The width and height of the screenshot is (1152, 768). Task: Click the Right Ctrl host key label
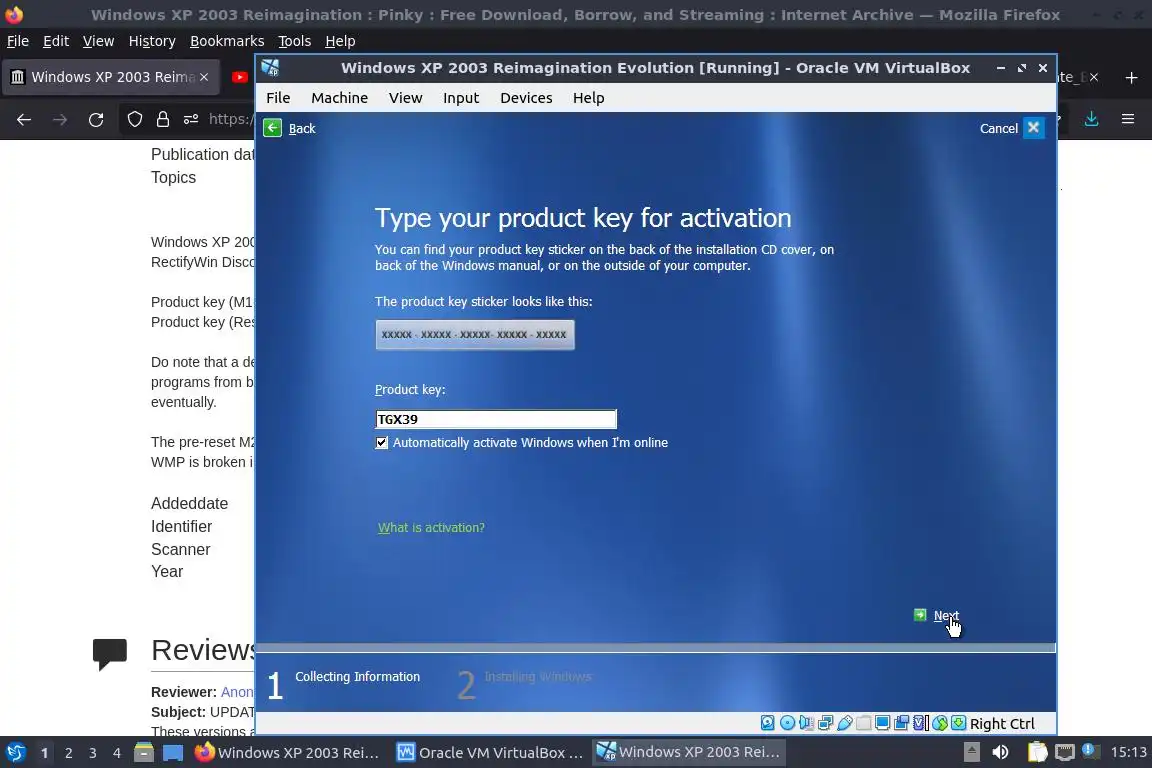click(1002, 724)
